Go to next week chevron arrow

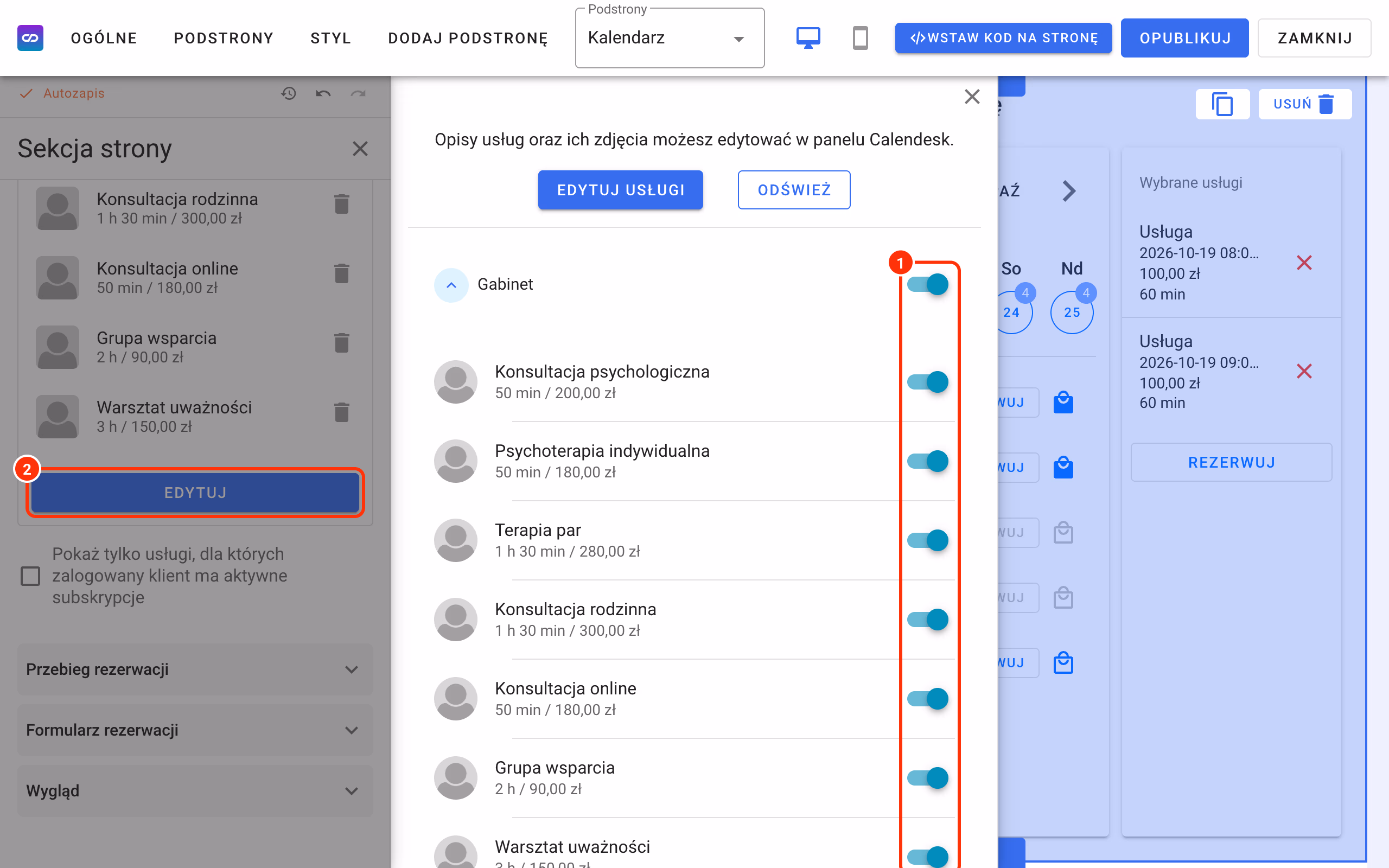click(x=1068, y=191)
